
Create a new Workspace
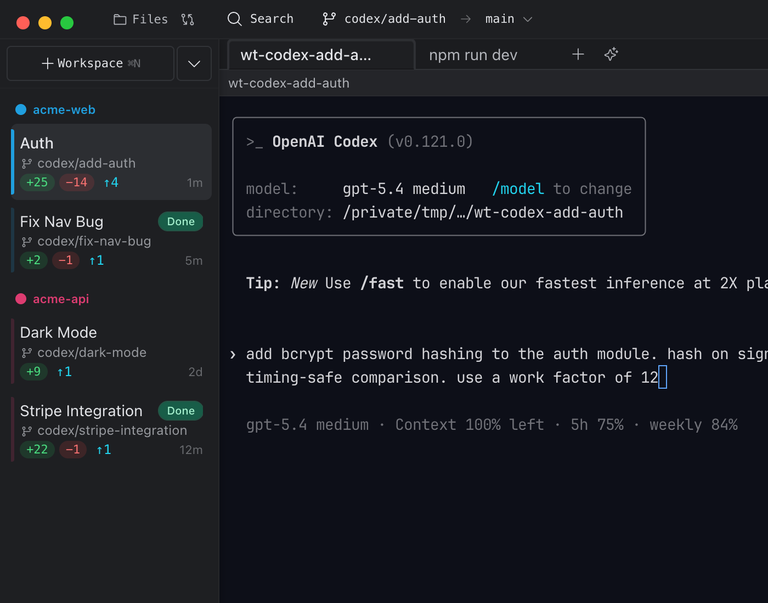(x=91, y=64)
